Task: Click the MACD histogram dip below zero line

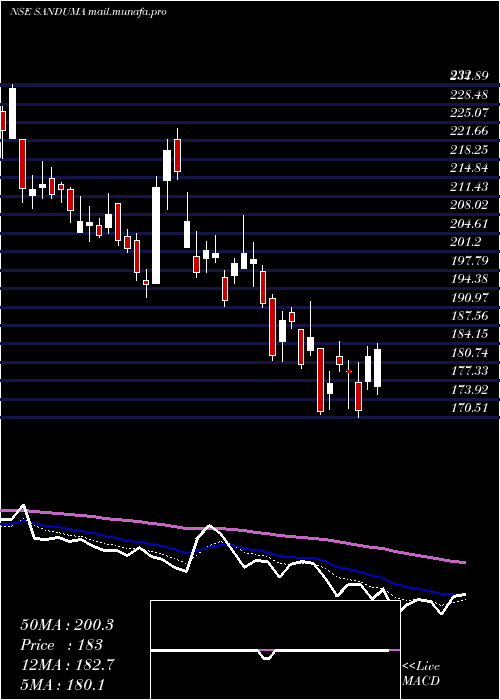Action: [267, 654]
